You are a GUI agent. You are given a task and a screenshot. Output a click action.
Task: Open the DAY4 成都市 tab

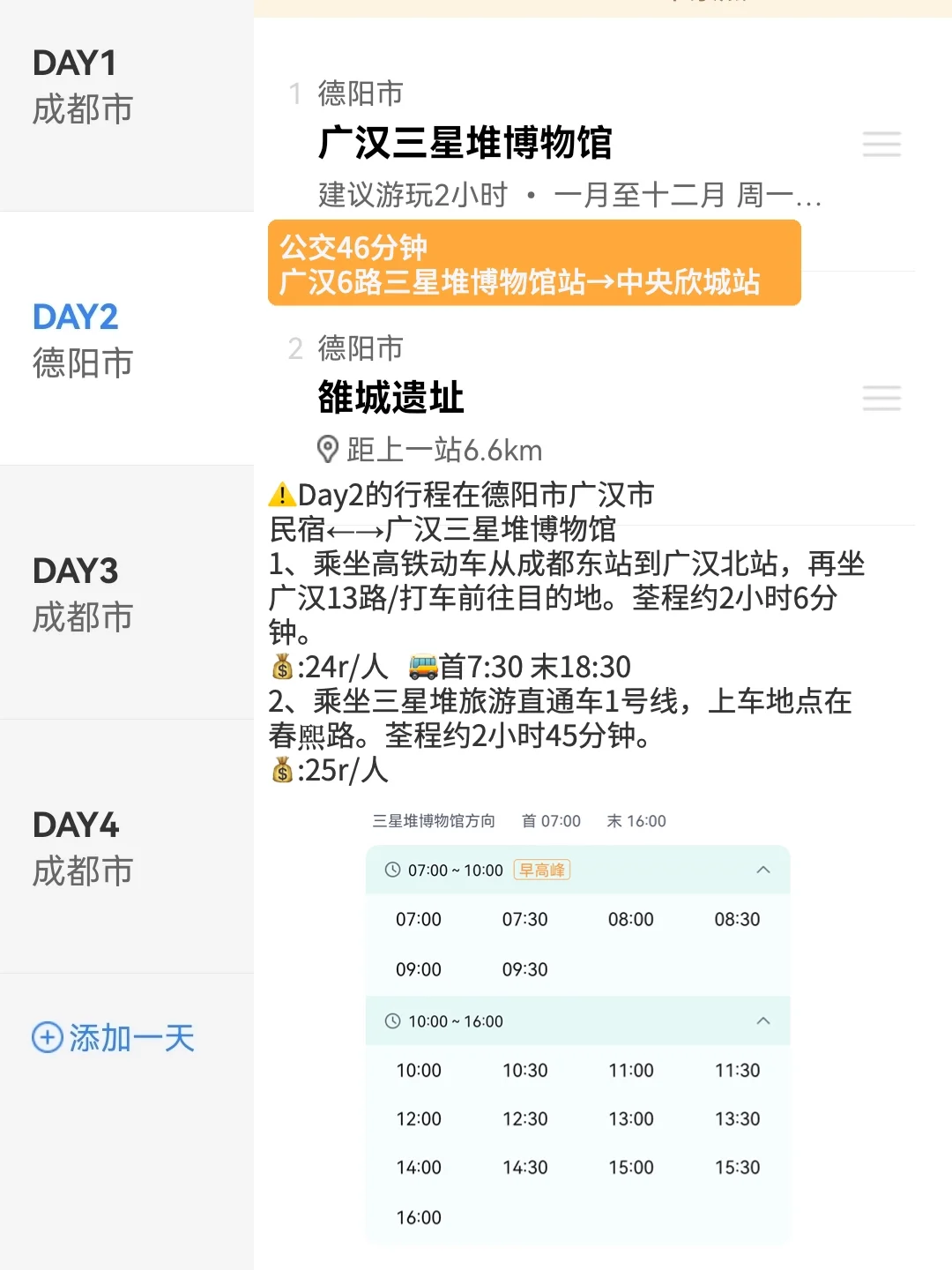[127, 848]
